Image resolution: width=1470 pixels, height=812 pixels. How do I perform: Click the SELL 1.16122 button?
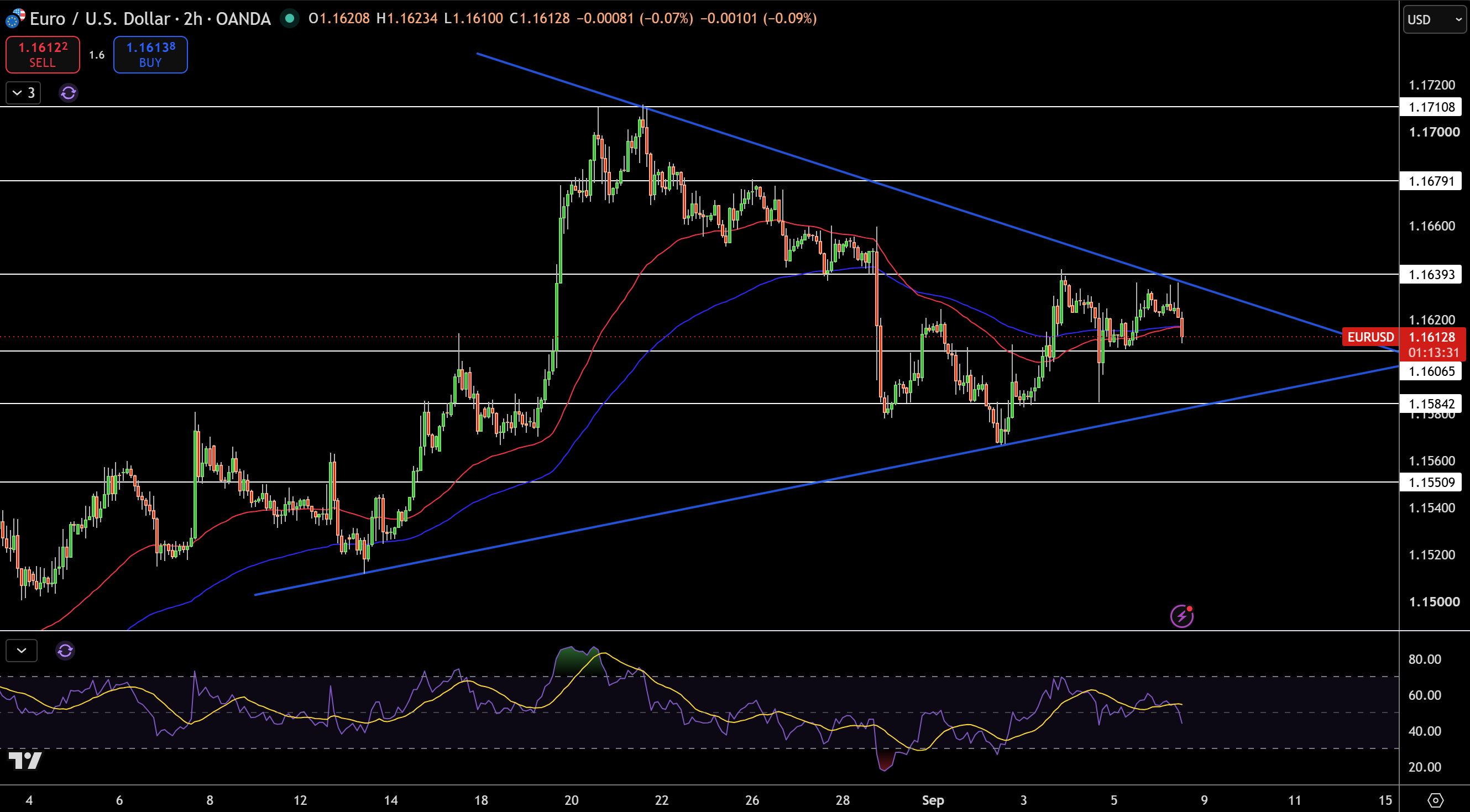(43, 55)
